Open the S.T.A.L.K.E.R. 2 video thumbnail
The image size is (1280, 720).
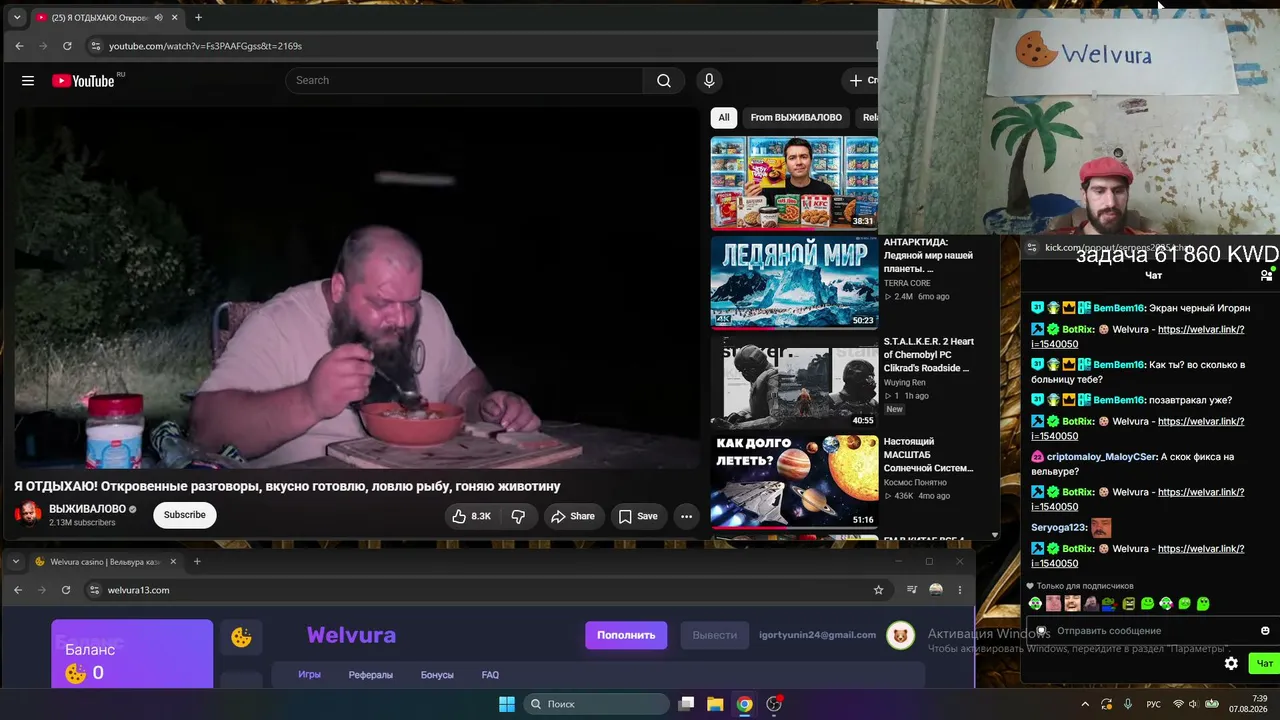tap(794, 382)
